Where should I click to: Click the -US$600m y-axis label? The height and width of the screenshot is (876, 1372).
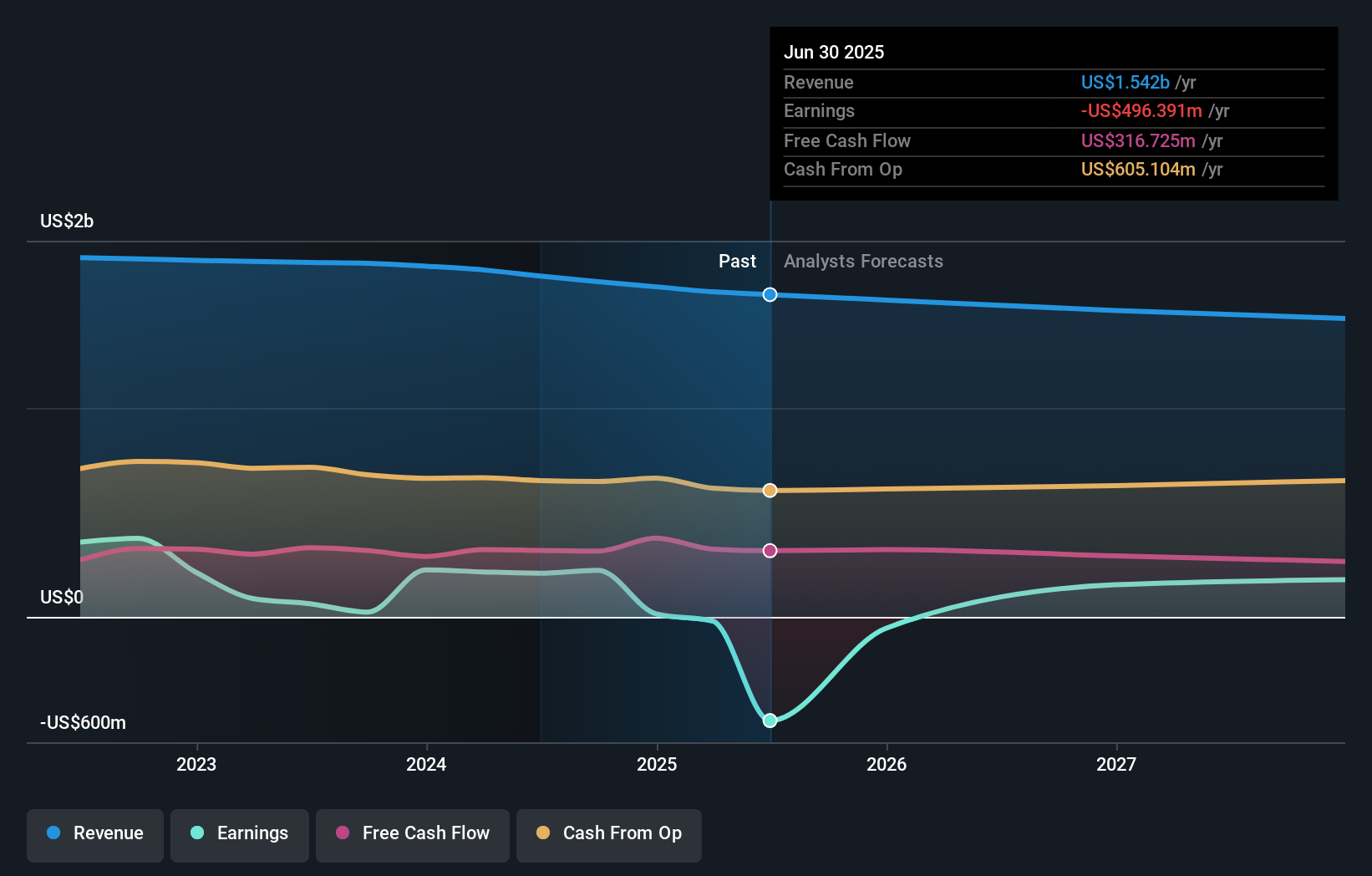(83, 722)
